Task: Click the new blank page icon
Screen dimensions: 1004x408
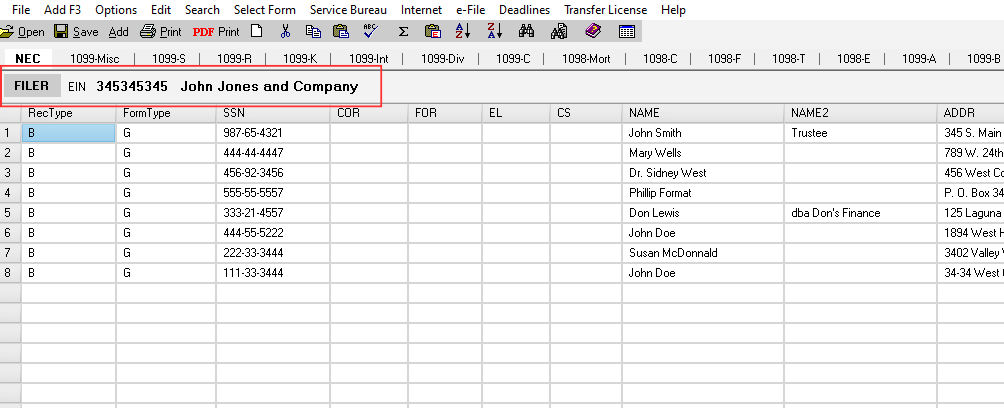Action: pyautogui.click(x=256, y=32)
